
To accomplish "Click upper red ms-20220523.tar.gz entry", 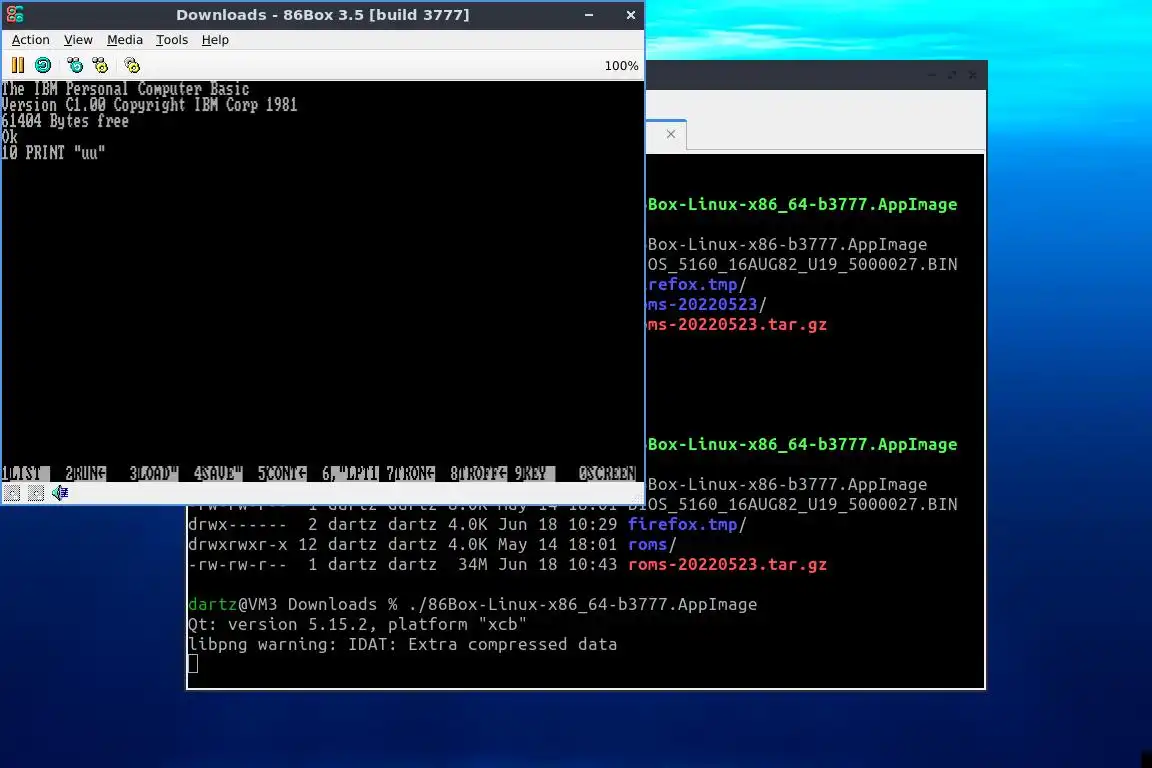I will 737,324.
